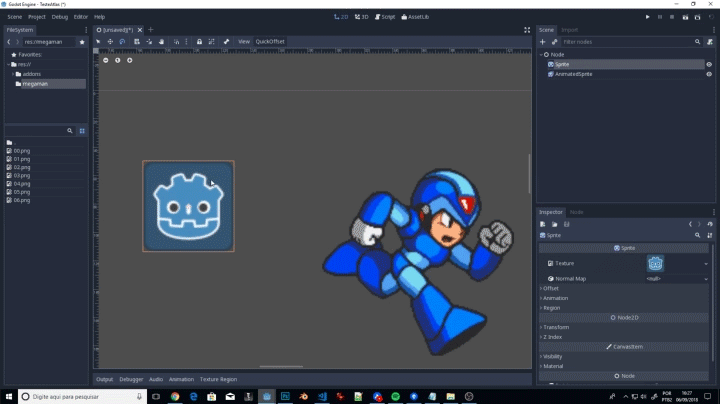Click the list-select tool in viewport toolbar
The image size is (720, 404).
click(137, 42)
